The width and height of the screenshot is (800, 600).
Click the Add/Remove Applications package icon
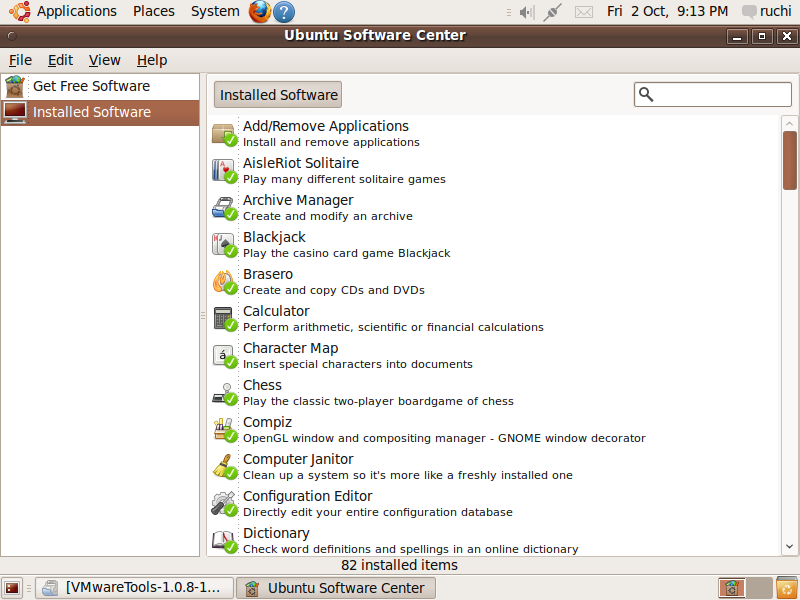coord(224,134)
